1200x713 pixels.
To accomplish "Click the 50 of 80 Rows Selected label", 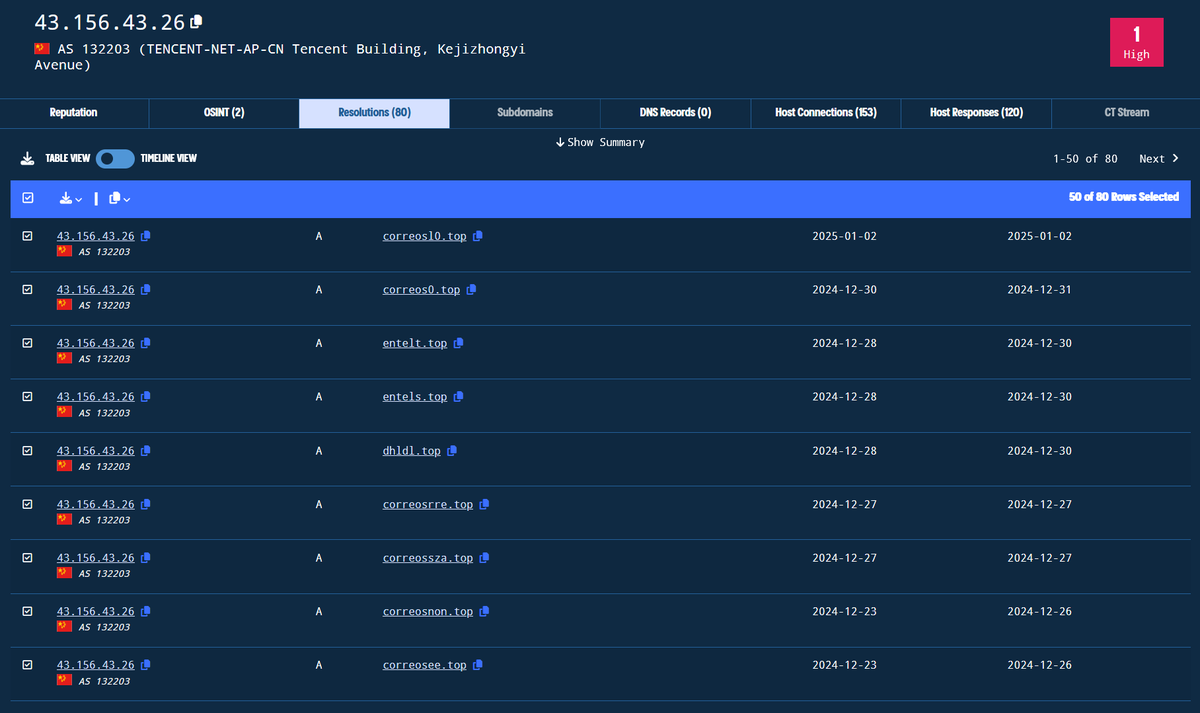I will 1124,197.
